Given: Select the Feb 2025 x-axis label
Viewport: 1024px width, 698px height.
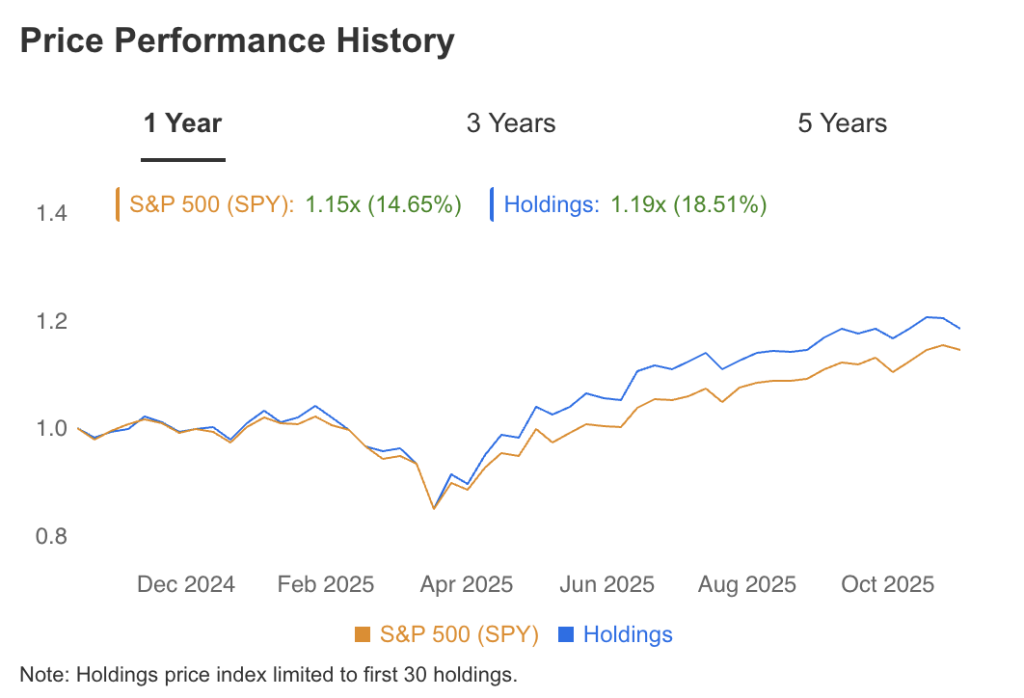Looking at the screenshot, I should tap(326, 584).
